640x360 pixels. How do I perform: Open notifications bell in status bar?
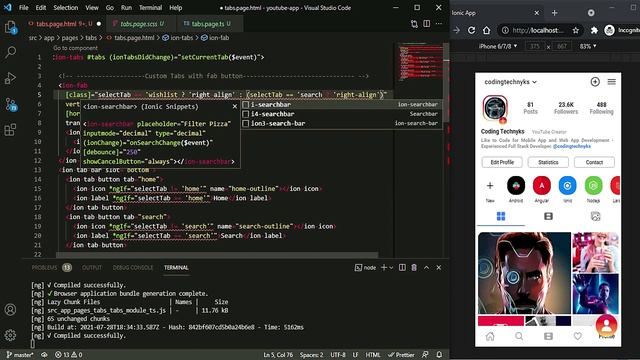point(439,355)
